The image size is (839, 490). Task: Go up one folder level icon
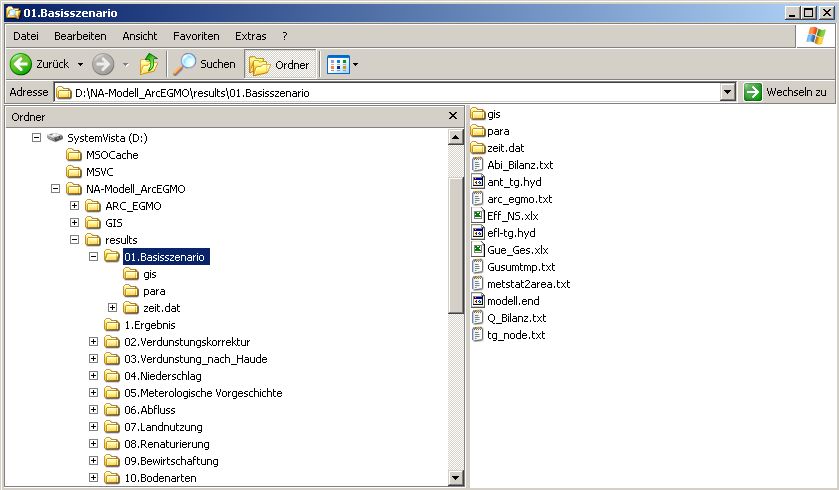coord(149,64)
